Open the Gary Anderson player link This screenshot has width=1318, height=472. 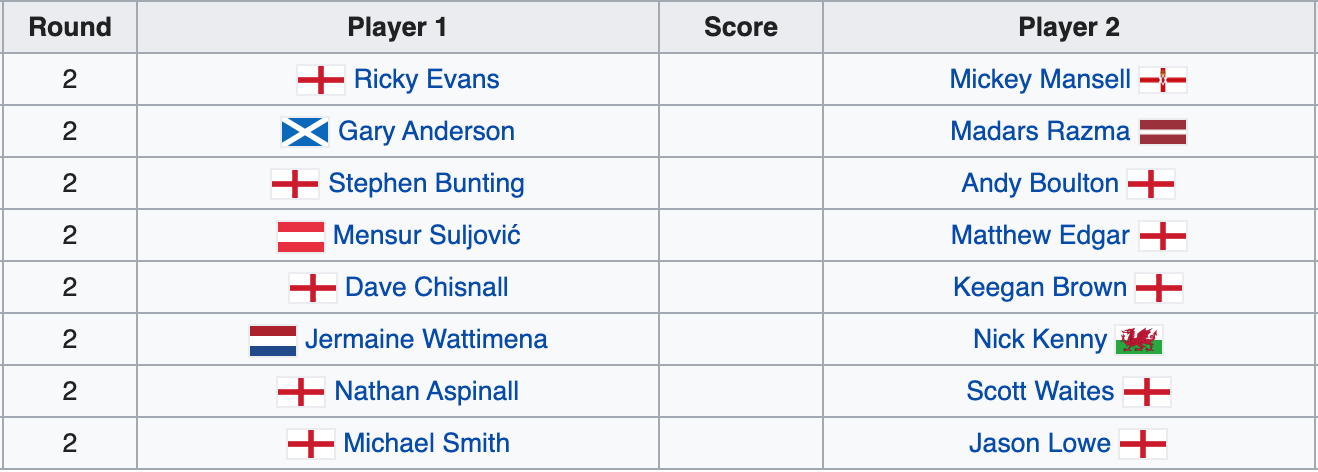(427, 131)
